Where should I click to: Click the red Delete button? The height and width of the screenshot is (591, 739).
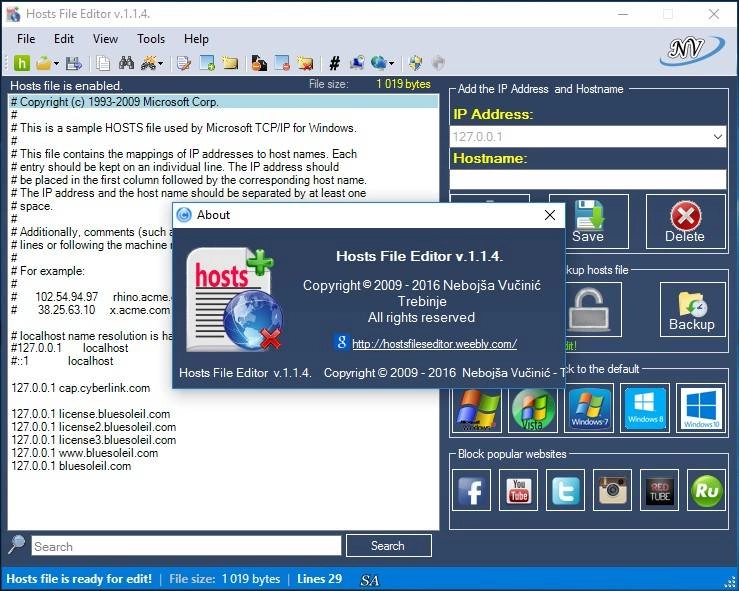(685, 222)
